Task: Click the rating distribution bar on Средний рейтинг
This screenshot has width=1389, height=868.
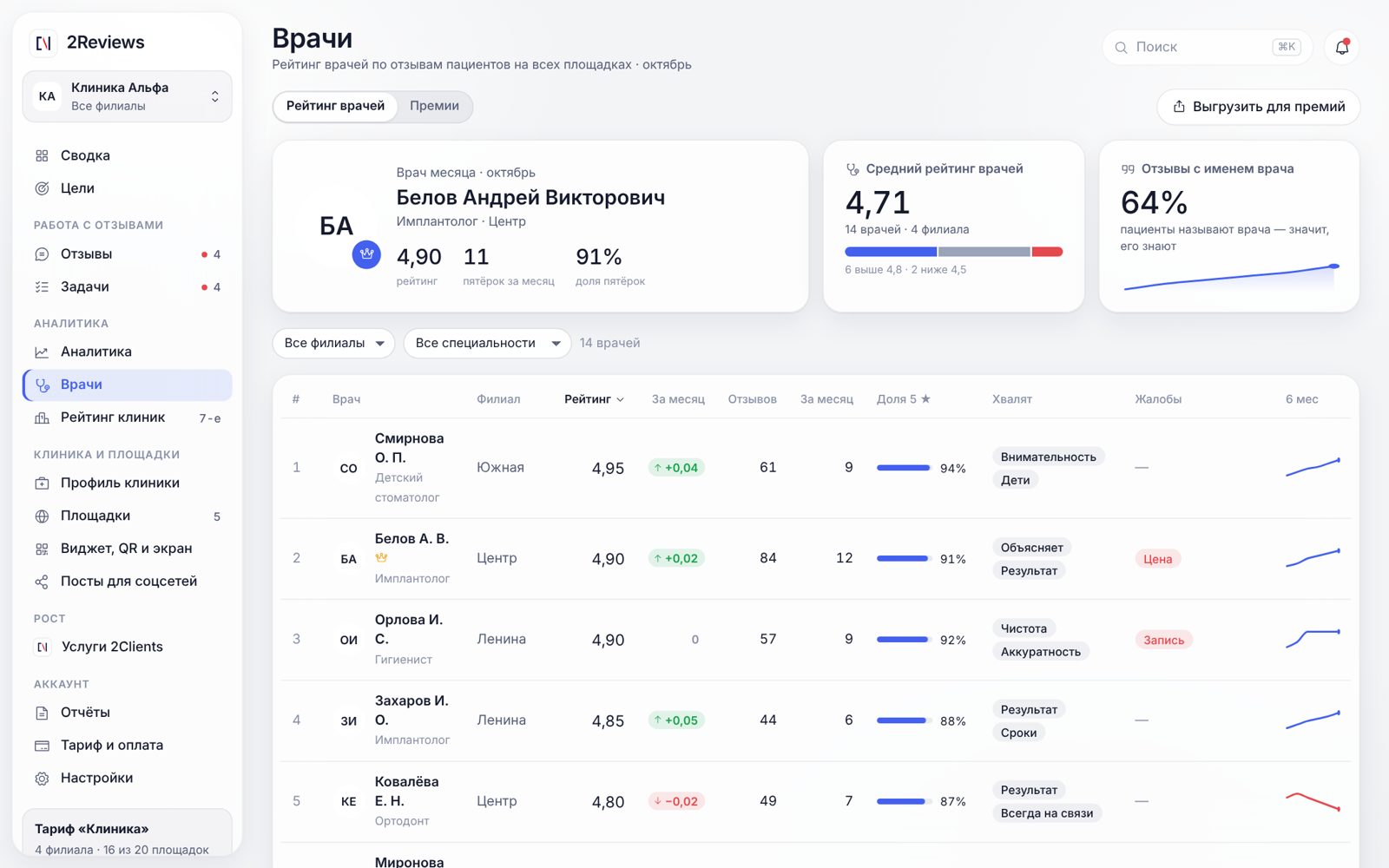Action: 953,252
